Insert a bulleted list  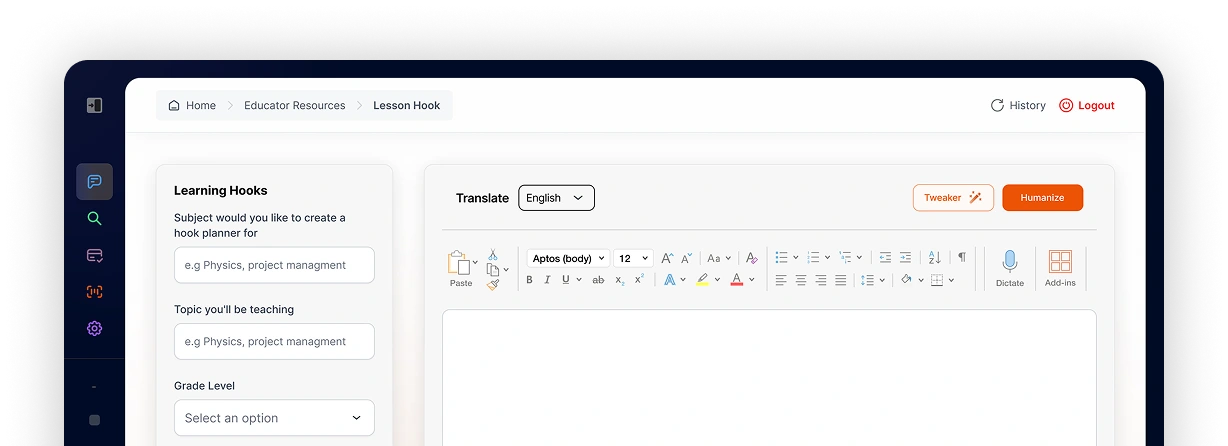[x=781, y=258]
